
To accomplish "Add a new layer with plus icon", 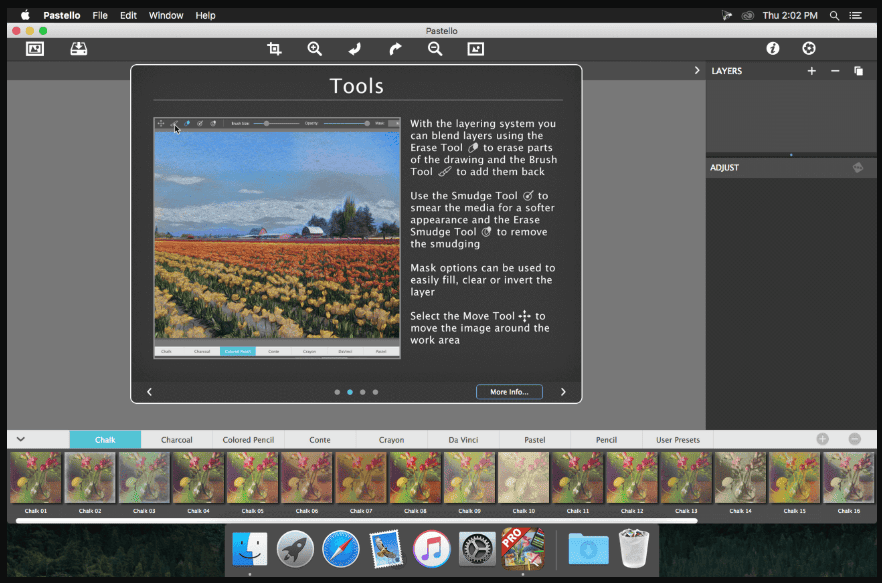I will 812,71.
